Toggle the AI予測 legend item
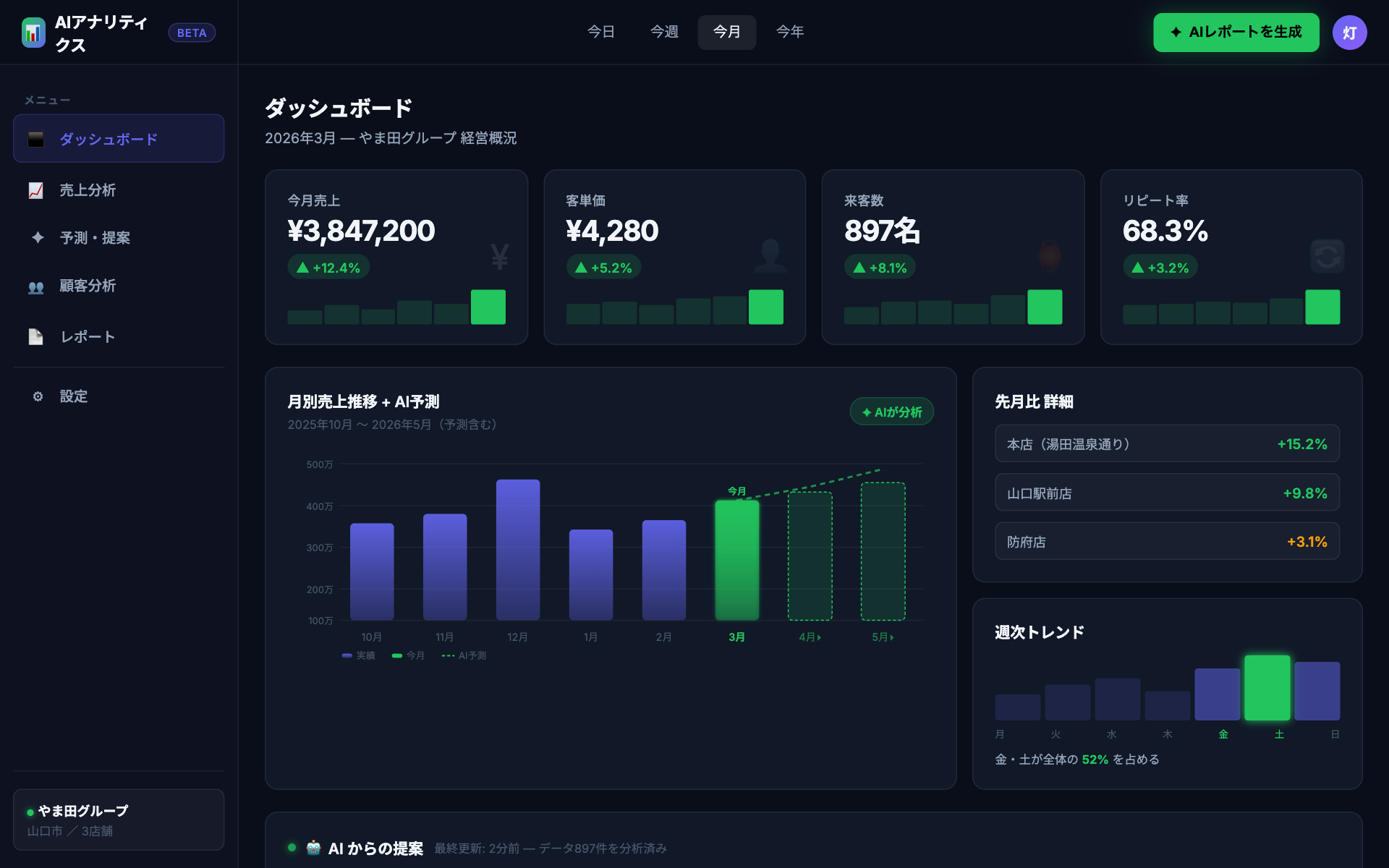 pos(464,655)
